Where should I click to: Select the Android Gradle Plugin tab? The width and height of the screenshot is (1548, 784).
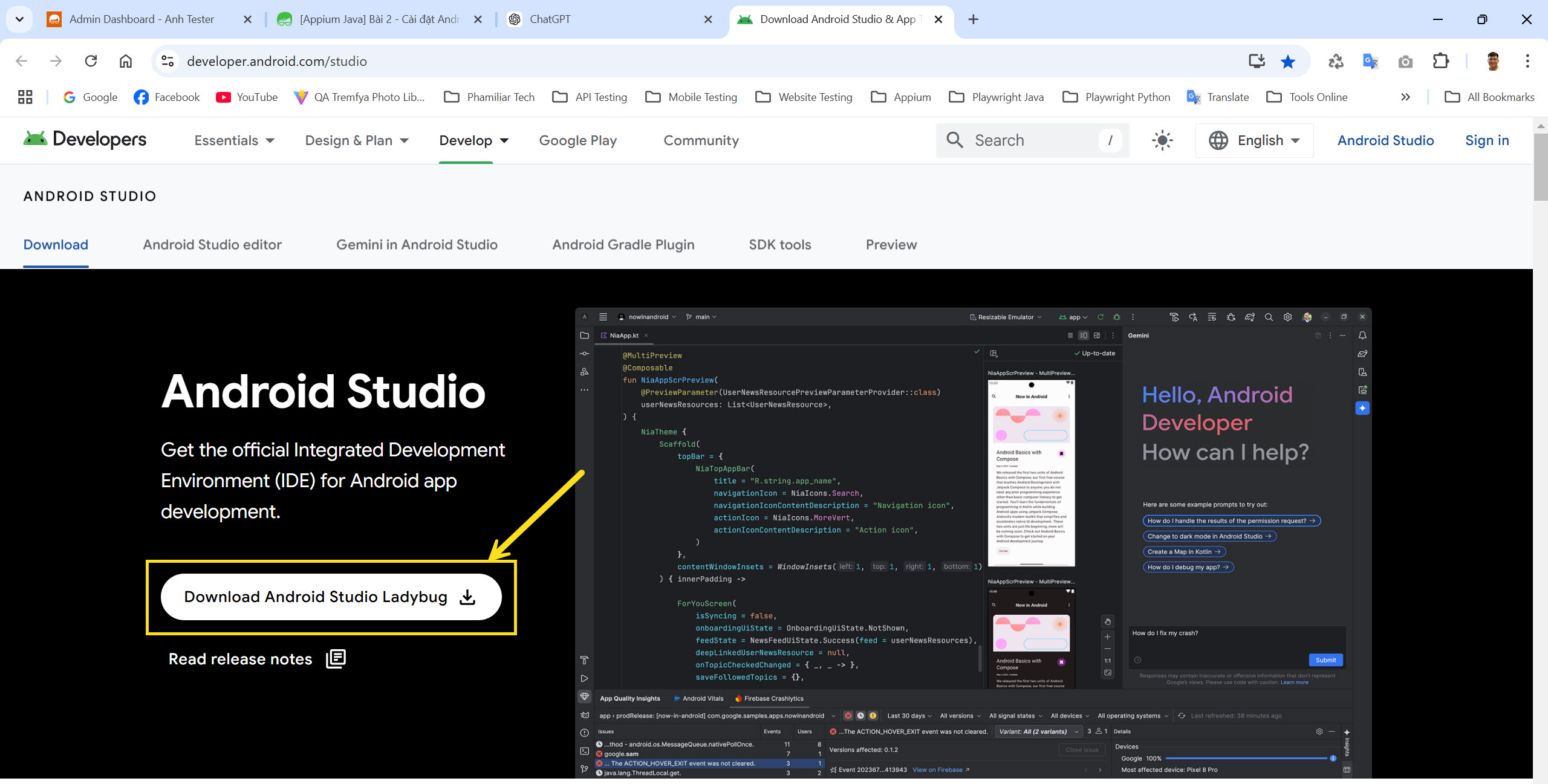[x=623, y=244]
